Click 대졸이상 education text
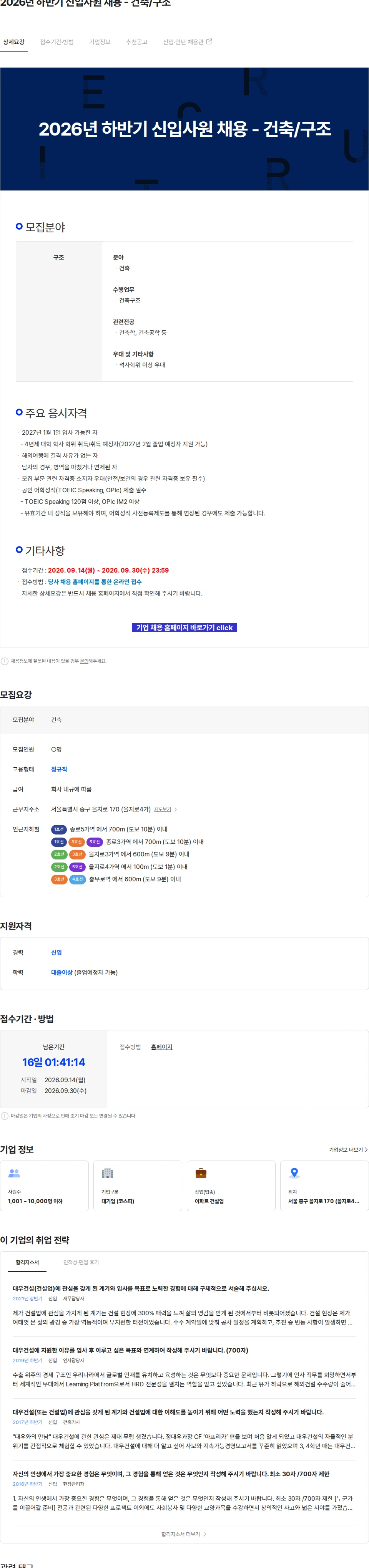 click(x=61, y=973)
